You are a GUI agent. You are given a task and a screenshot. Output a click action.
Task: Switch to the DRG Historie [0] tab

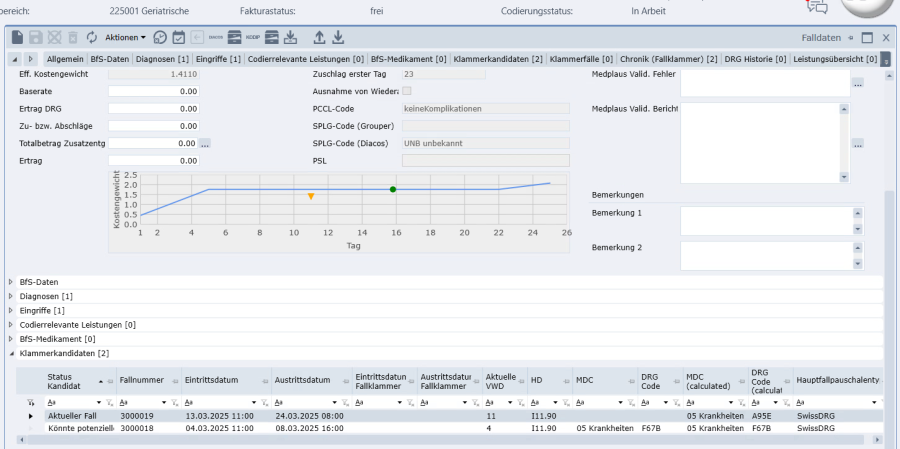(x=753, y=59)
